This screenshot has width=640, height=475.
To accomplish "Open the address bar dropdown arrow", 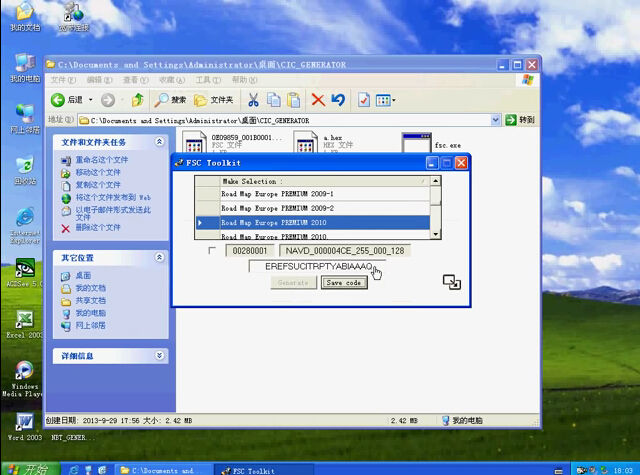I will click(x=495, y=120).
